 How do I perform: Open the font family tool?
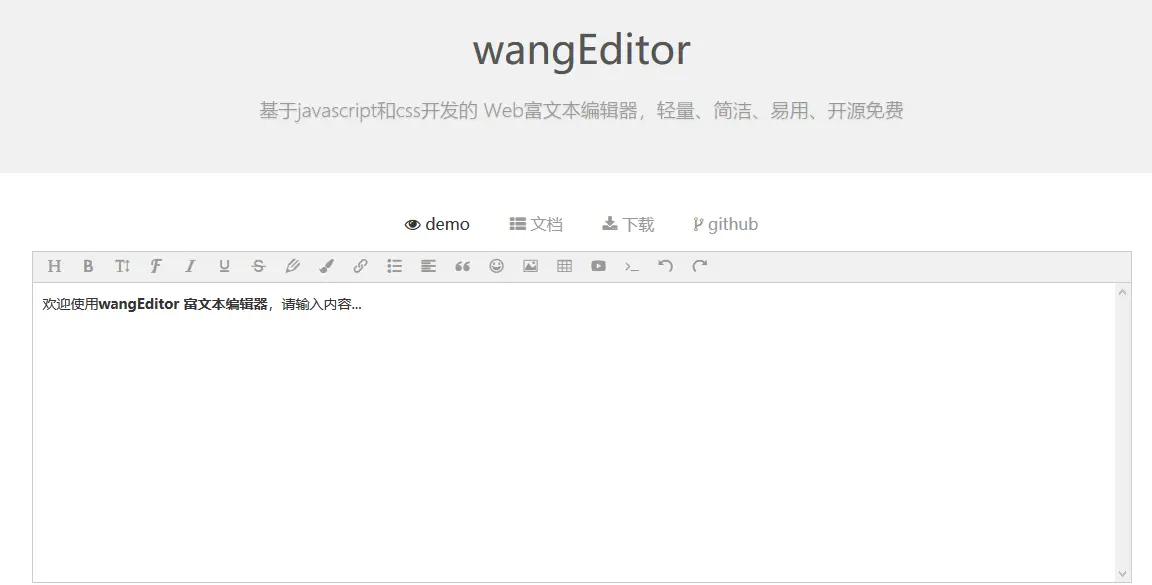[x=156, y=266]
